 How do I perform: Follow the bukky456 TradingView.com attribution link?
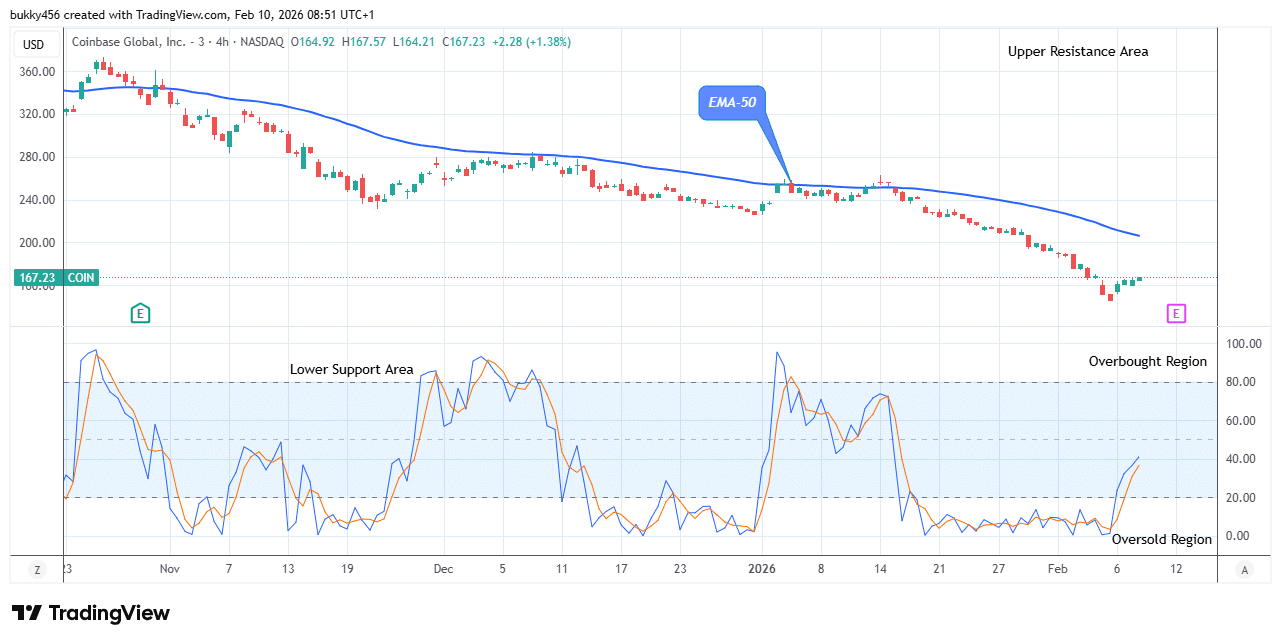click(x=110, y=14)
